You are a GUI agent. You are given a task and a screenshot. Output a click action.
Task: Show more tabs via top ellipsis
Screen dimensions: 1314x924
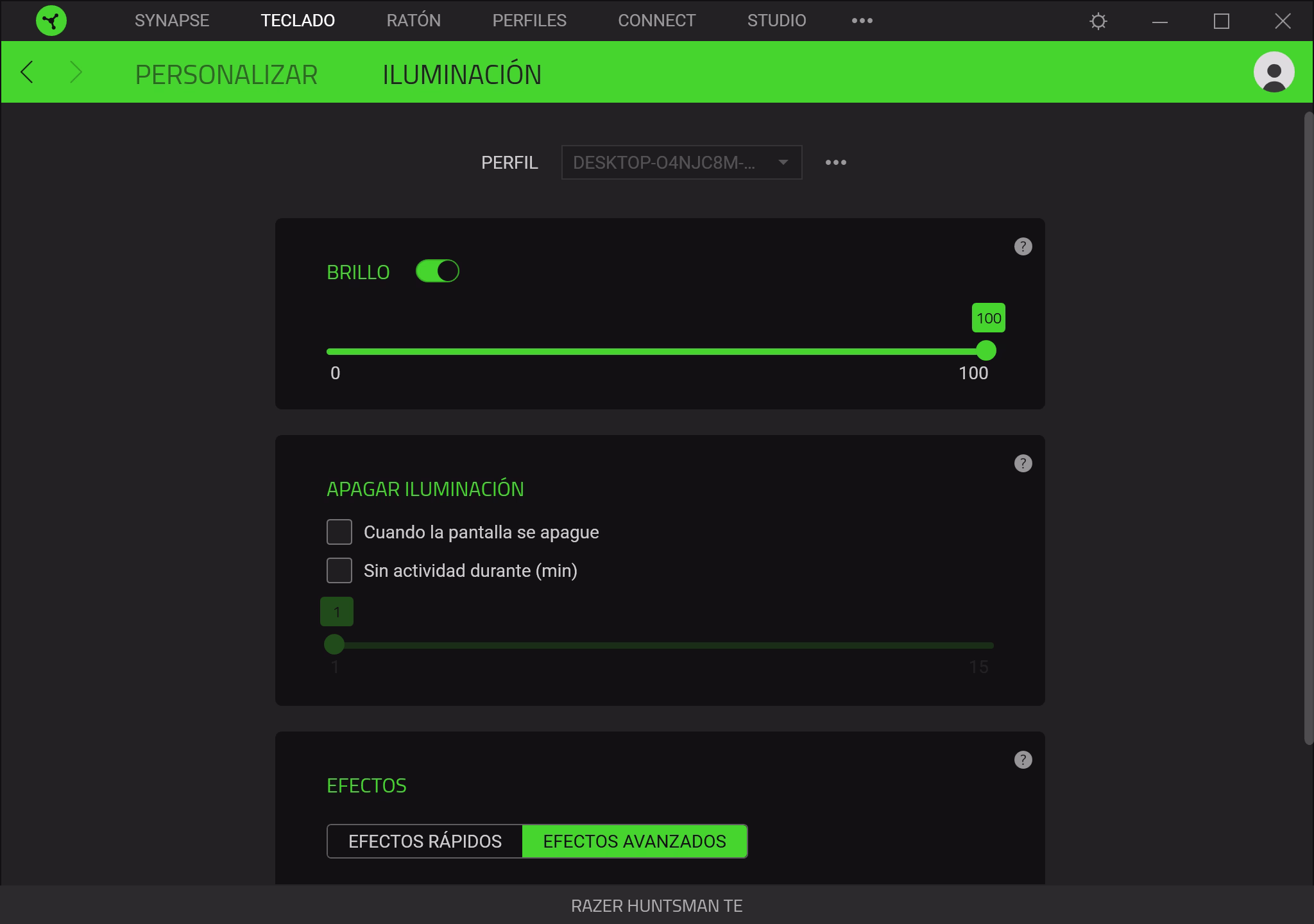click(x=862, y=21)
